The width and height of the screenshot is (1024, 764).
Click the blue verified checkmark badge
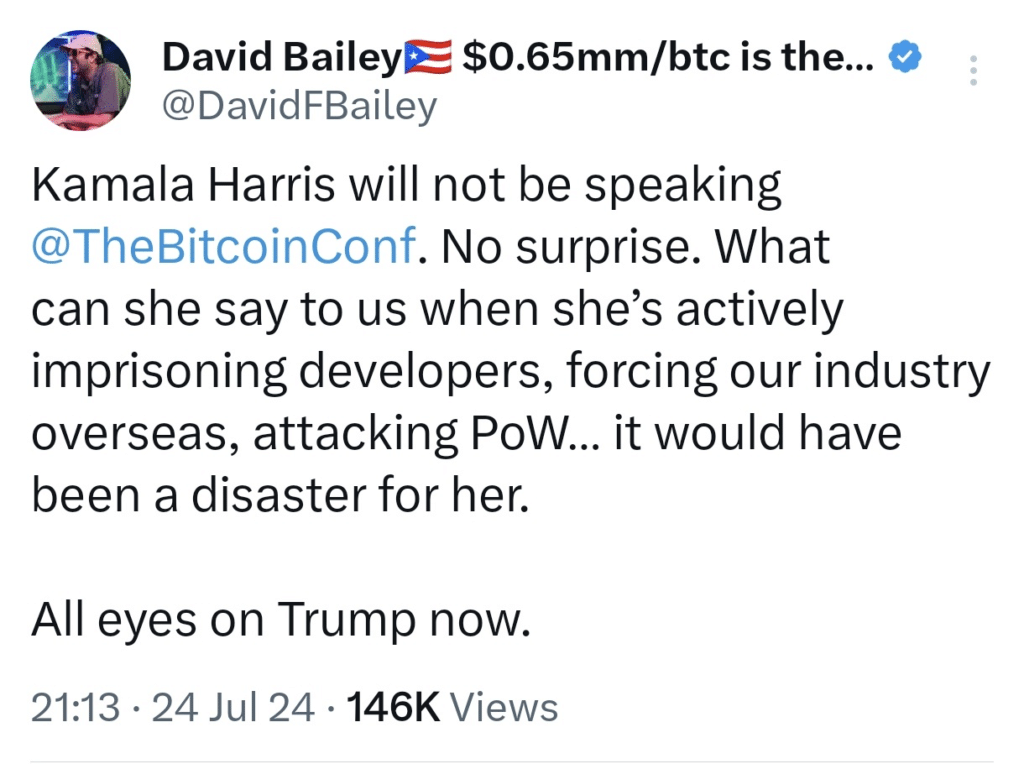[904, 60]
